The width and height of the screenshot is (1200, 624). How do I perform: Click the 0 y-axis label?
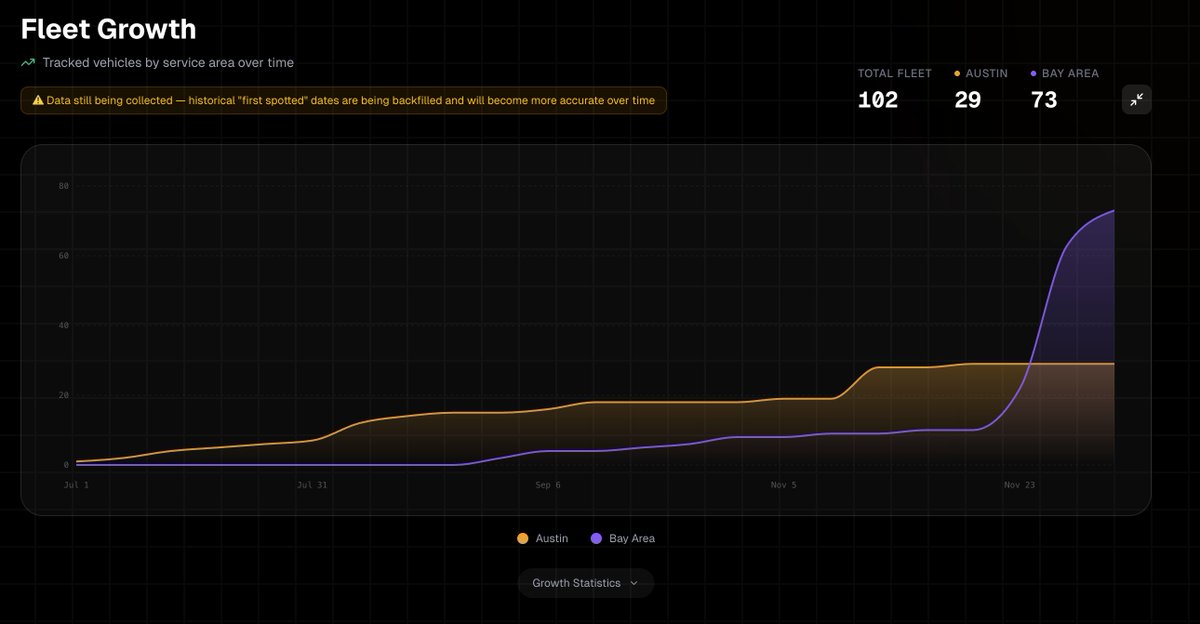pyautogui.click(x=66, y=465)
